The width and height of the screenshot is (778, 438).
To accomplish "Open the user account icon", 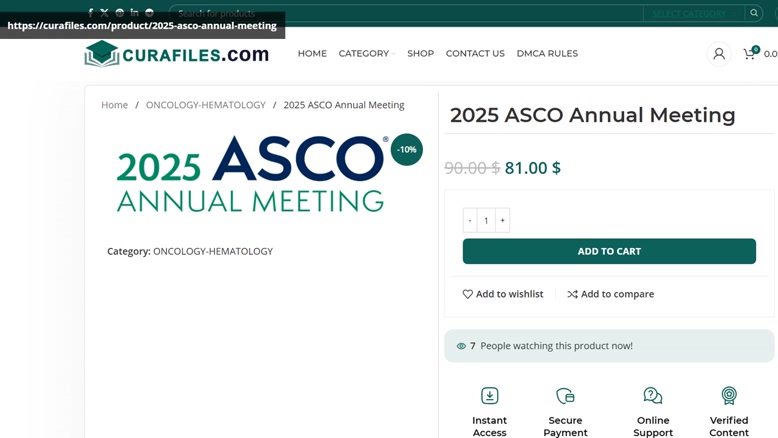I will tap(718, 54).
